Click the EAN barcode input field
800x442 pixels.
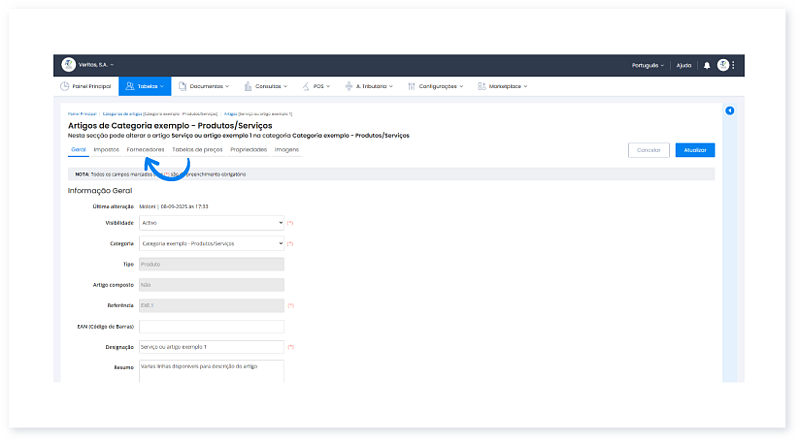[211, 327]
